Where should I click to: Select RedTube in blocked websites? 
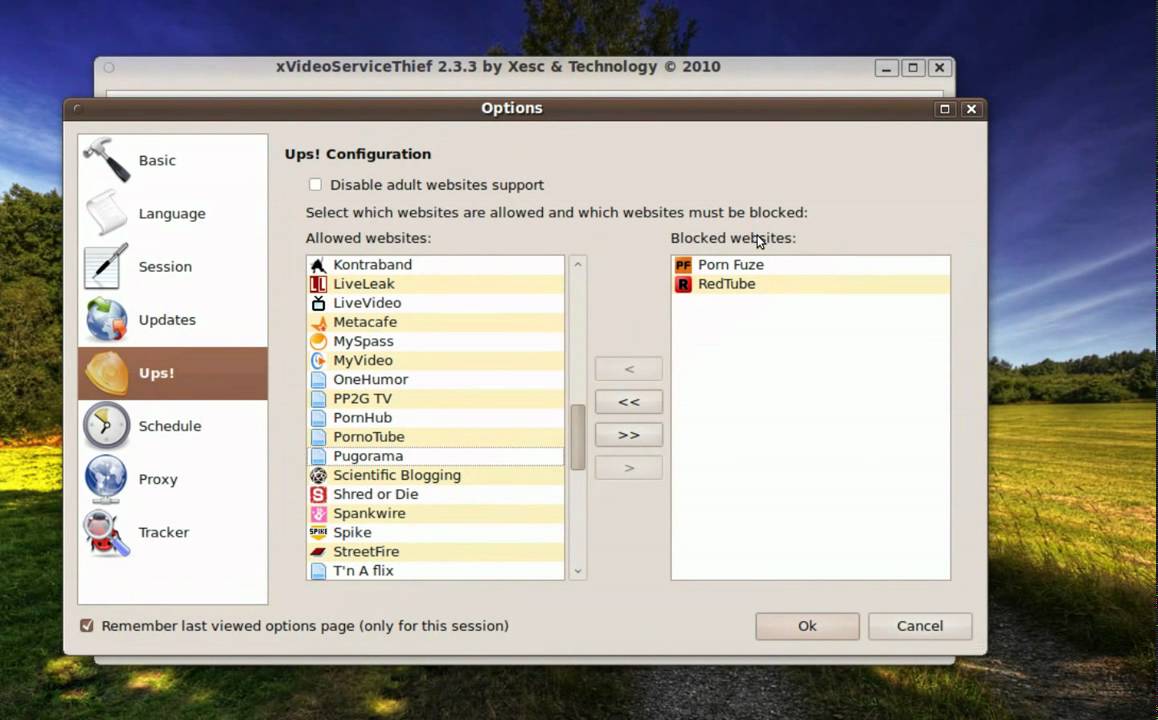[811, 284]
